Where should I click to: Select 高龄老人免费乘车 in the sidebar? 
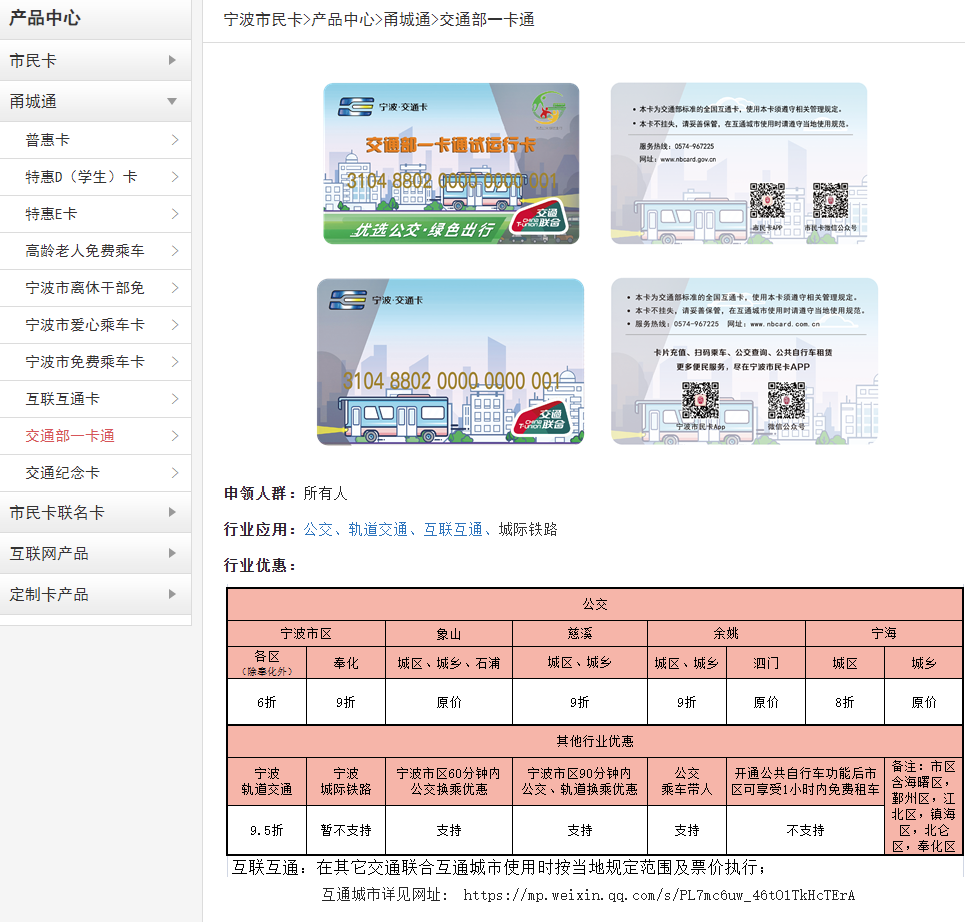(95, 251)
